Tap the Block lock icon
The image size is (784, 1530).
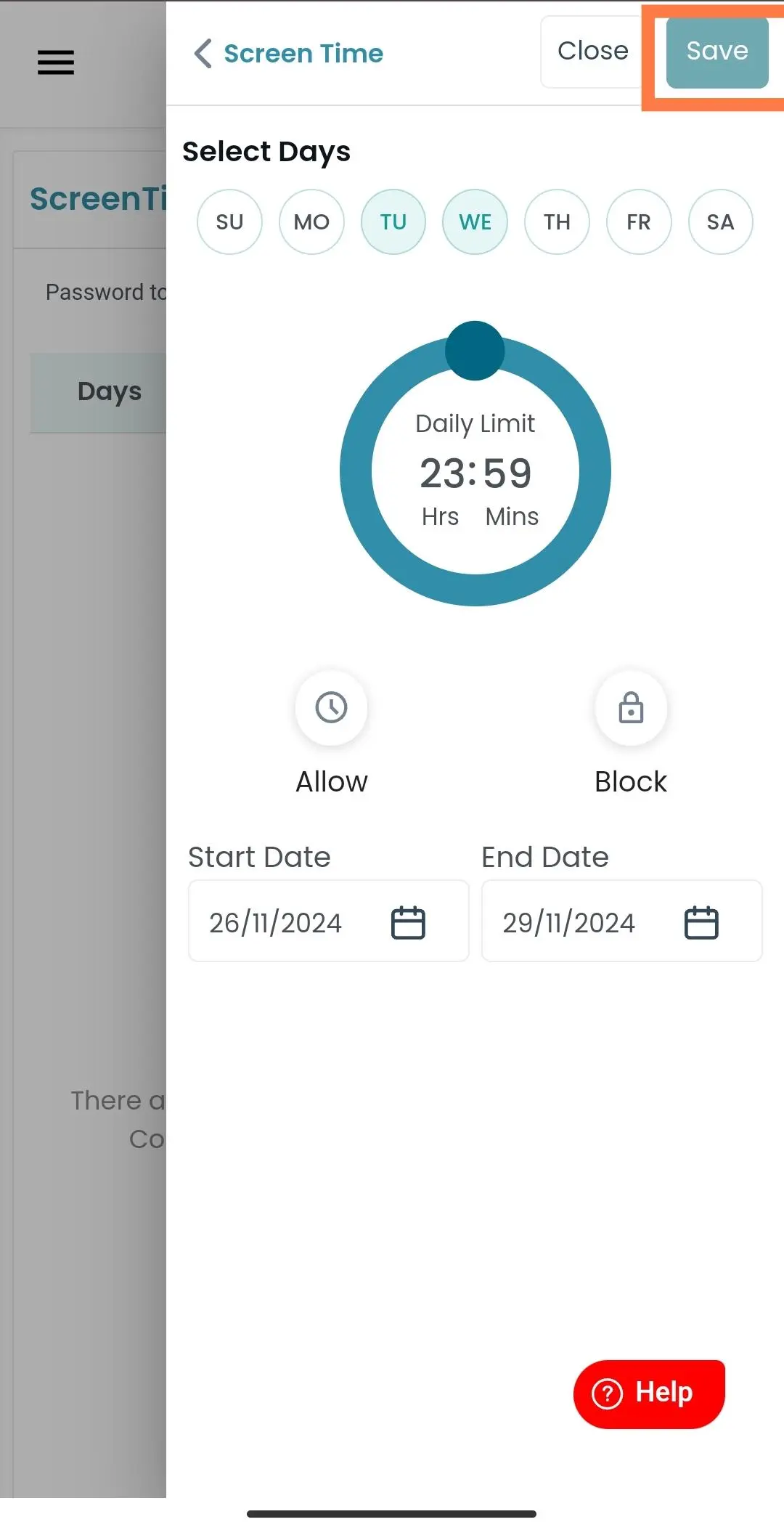pos(631,707)
